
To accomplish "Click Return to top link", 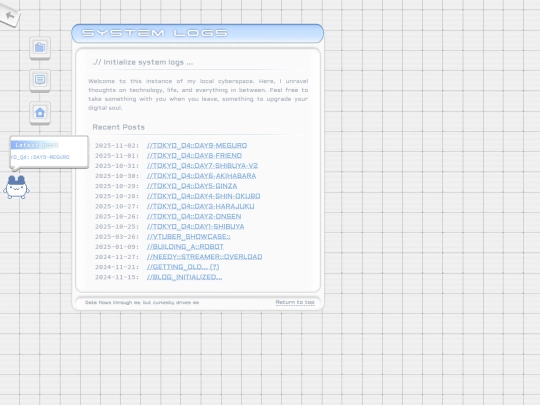I will click(295, 302).
